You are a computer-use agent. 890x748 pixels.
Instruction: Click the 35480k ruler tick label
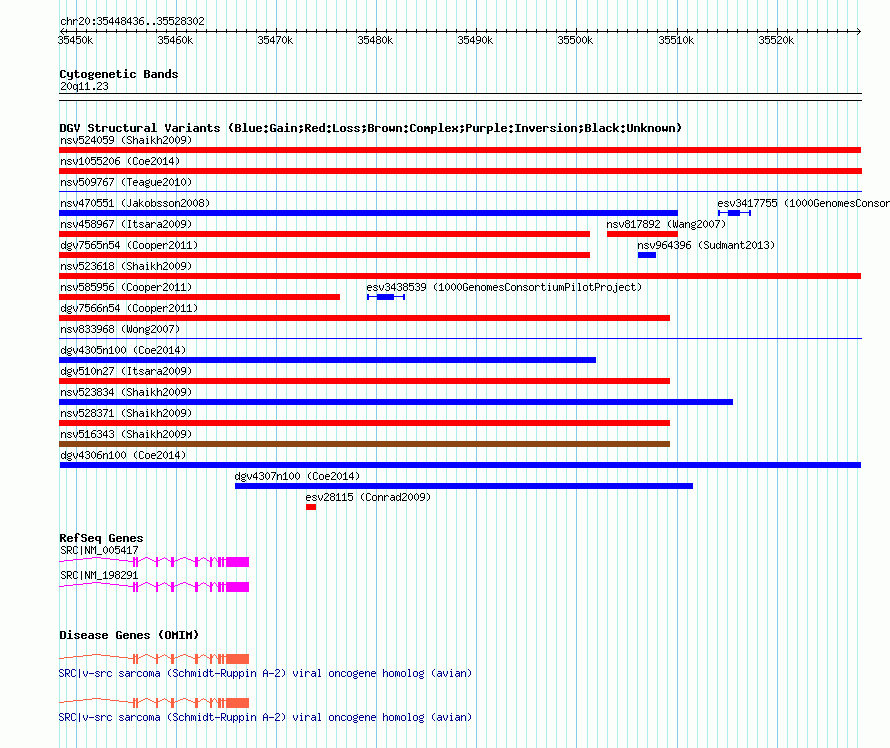375,40
